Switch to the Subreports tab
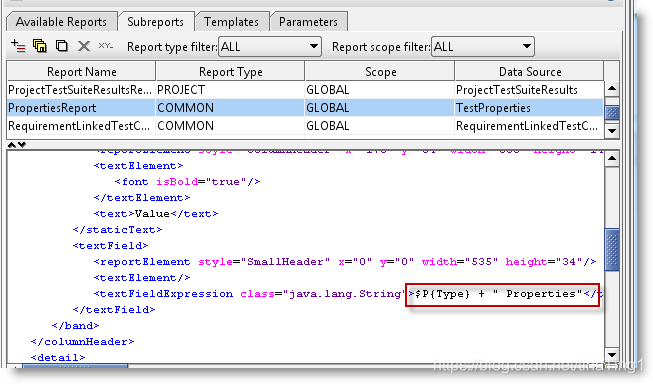Screen dimensions: 653x384 pyautogui.click(x=155, y=22)
